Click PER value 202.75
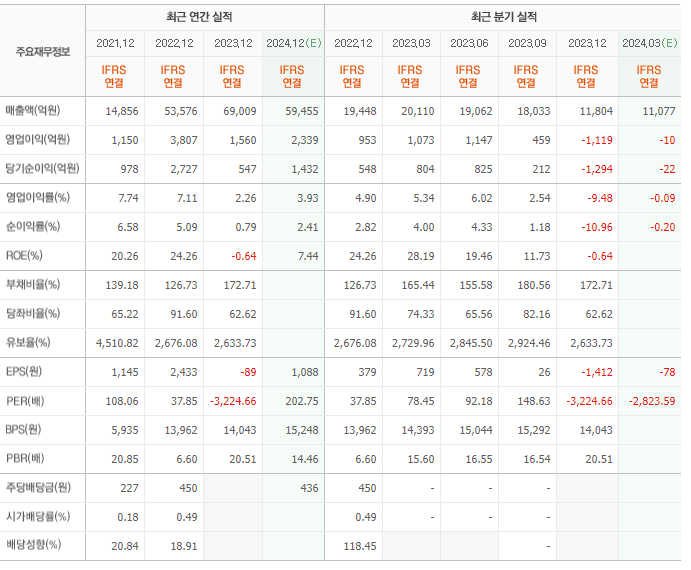The height and width of the screenshot is (570, 691). (302, 402)
